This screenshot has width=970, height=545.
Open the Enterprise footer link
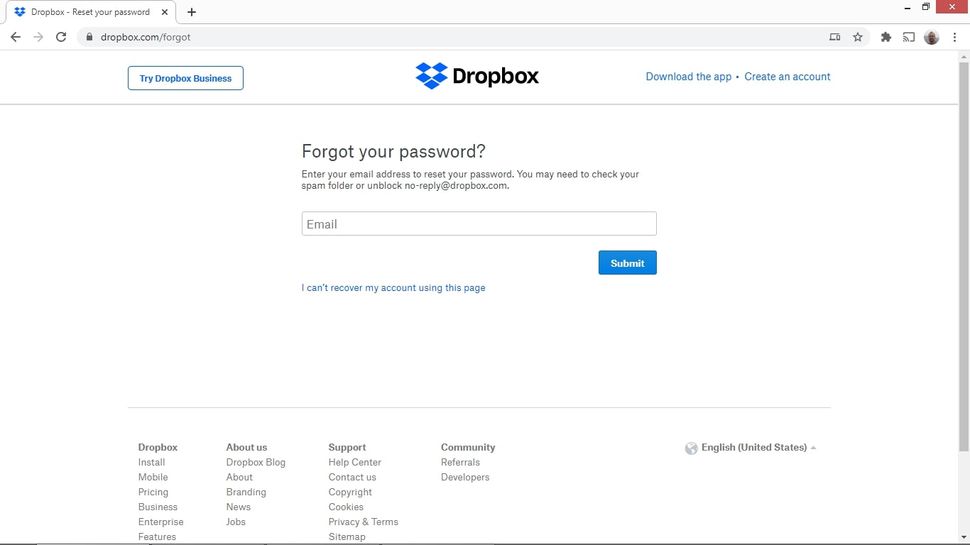click(161, 521)
